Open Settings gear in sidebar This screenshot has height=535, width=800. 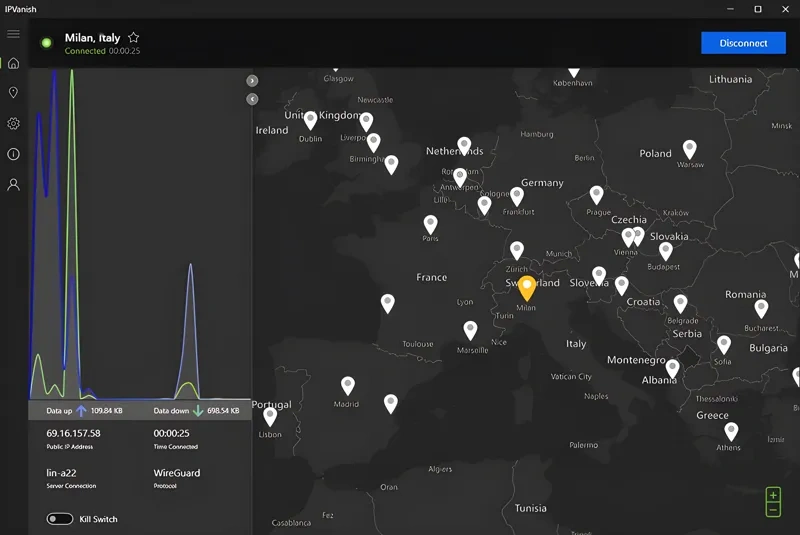[13, 123]
